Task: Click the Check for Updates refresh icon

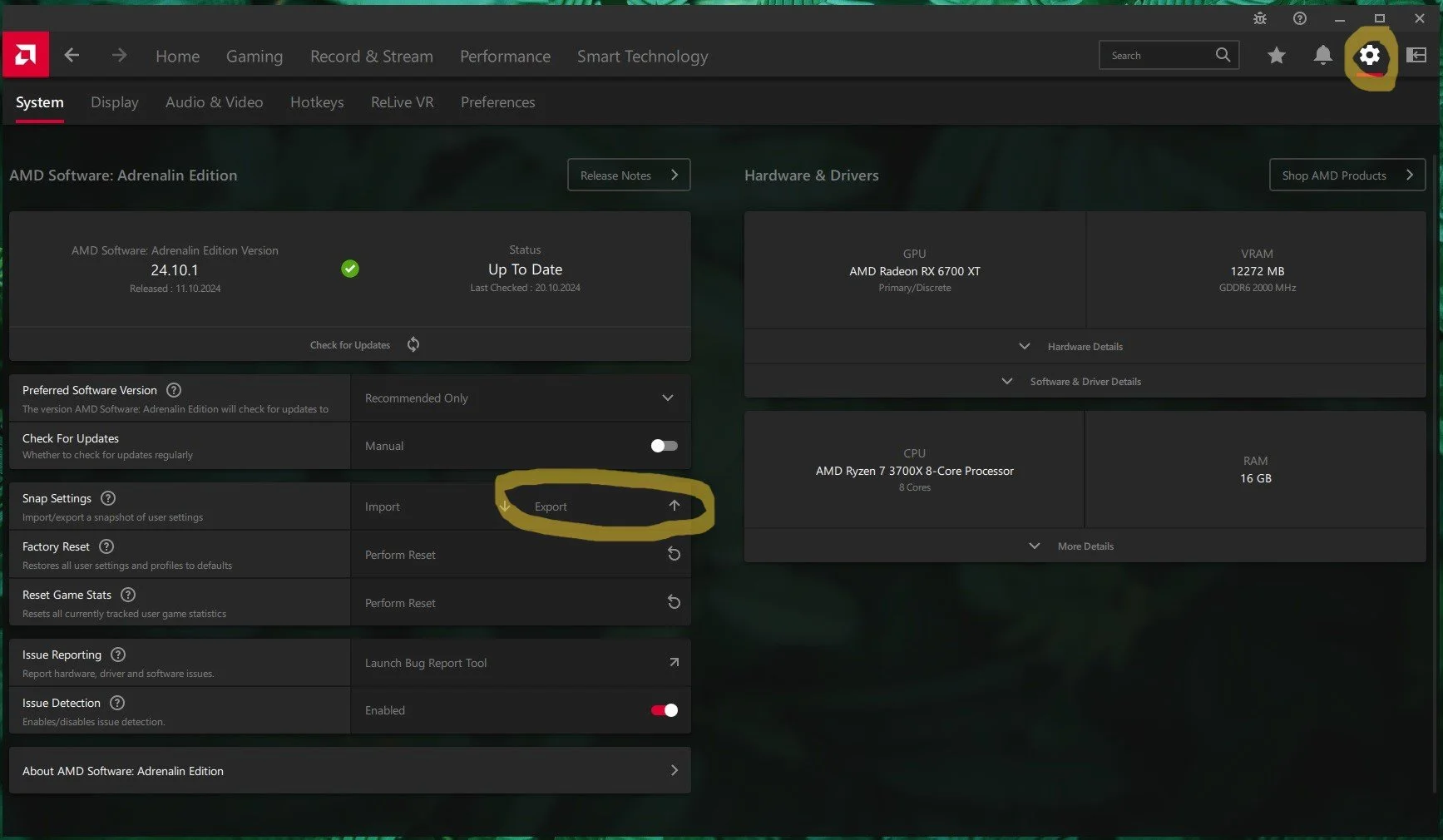Action: (x=413, y=344)
